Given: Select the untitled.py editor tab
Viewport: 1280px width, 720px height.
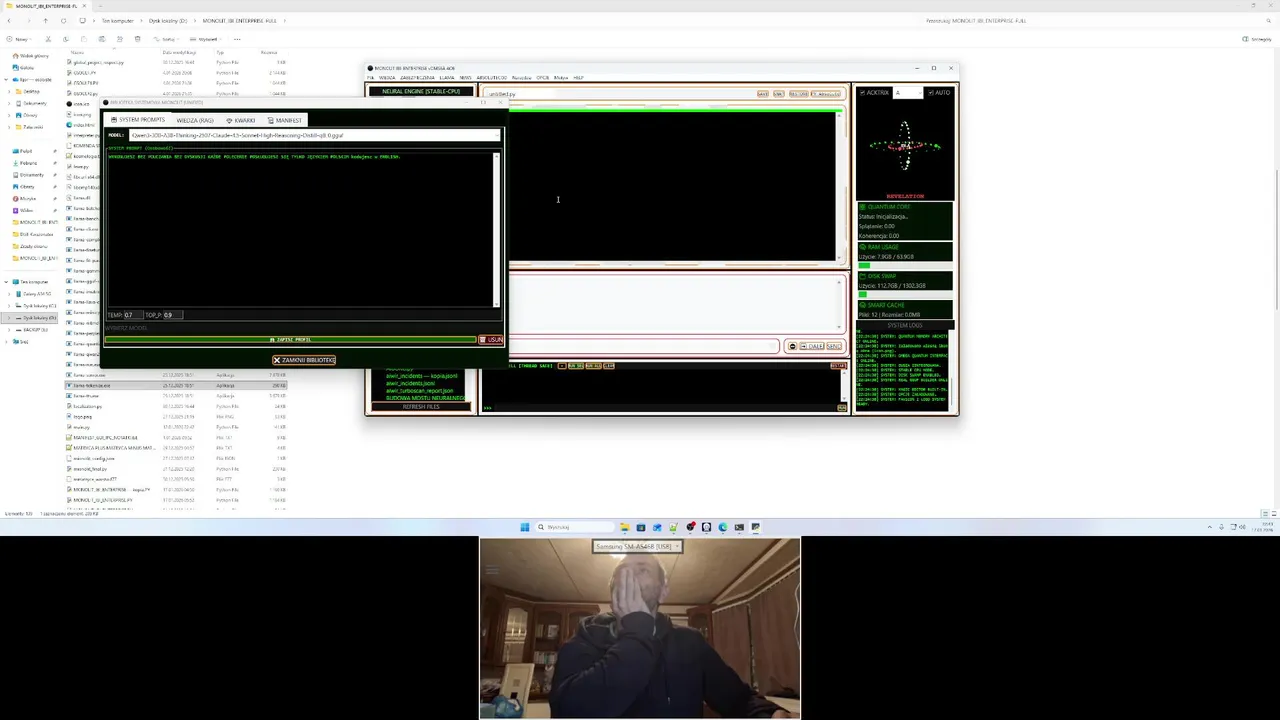Looking at the screenshot, I should pos(503,94).
